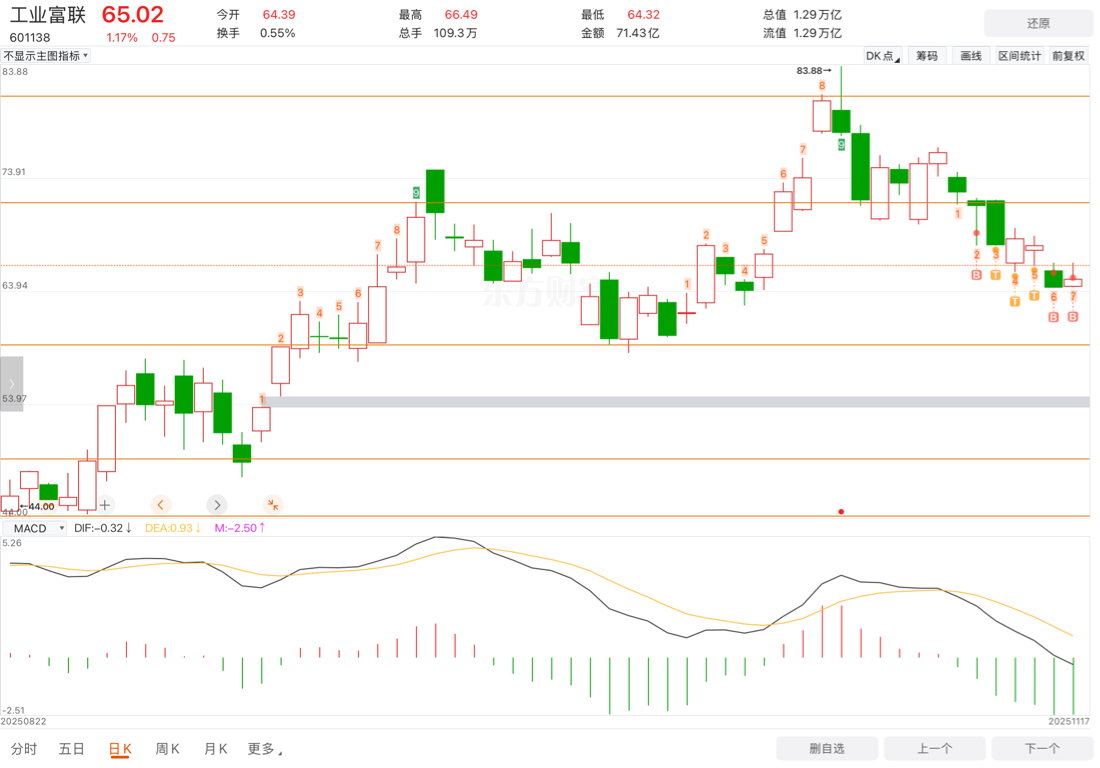Switch to the 分时 tab
The height and width of the screenshot is (768, 1100).
point(24,749)
